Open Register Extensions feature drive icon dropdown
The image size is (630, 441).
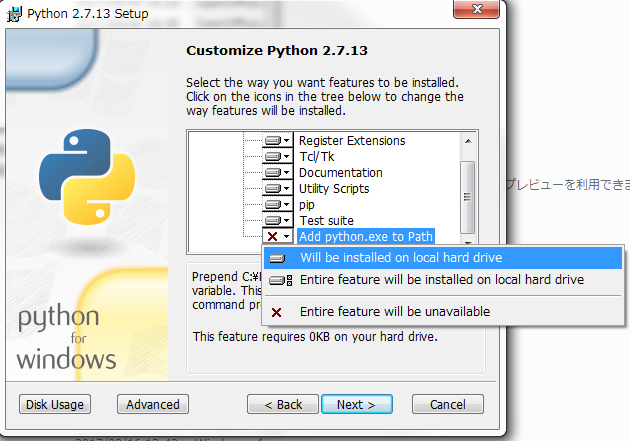[x=277, y=141]
